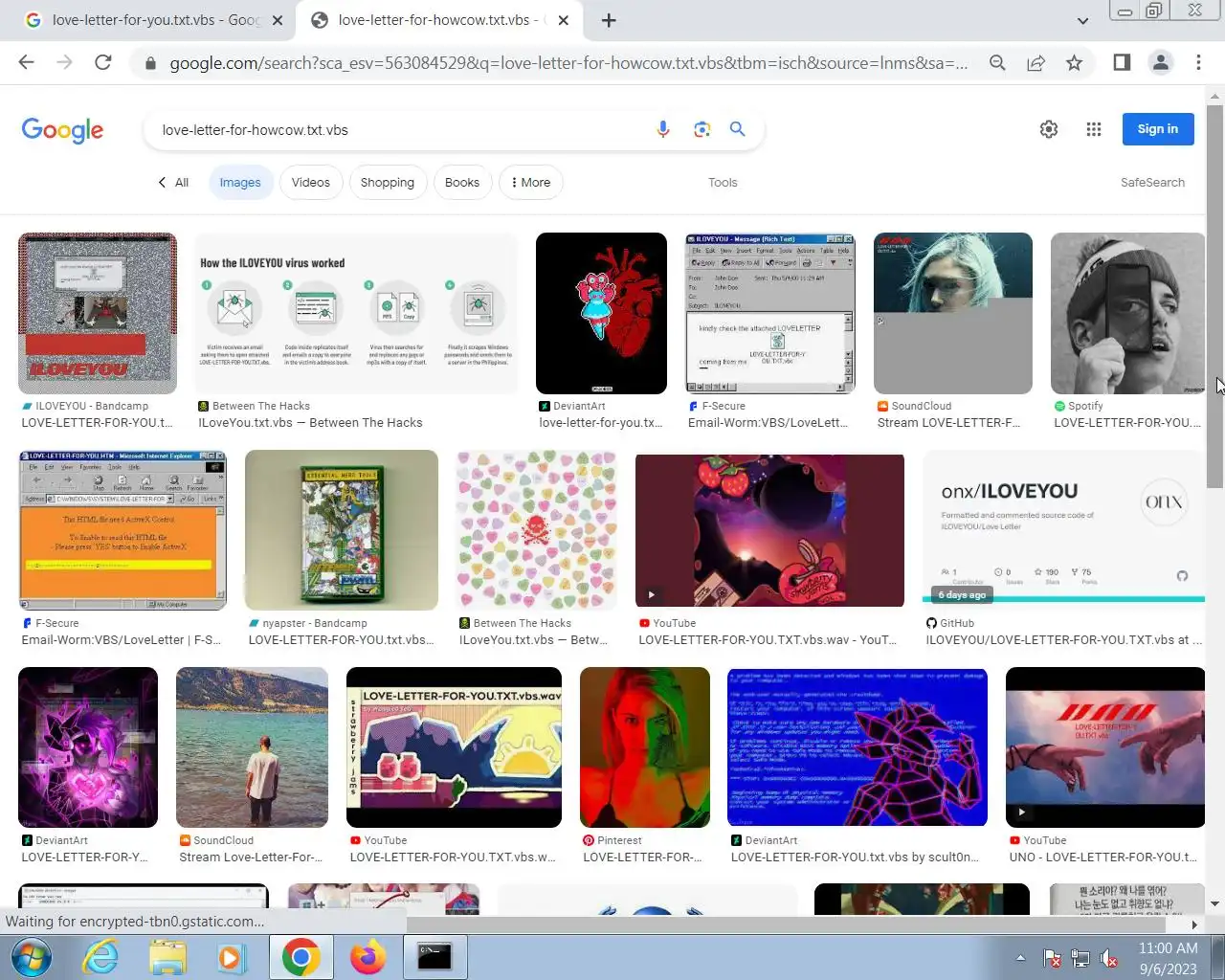
Task: Open 'How the ILOVEYOU virus worked' image
Action: click(x=356, y=313)
